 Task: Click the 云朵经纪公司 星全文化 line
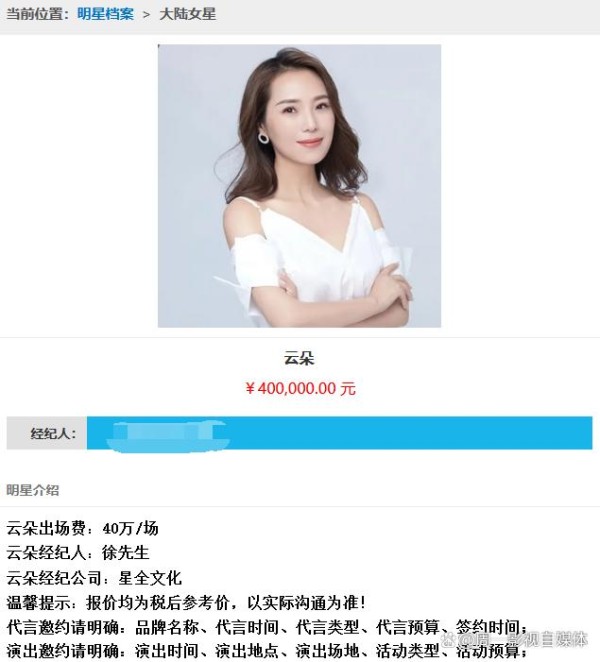94,578
